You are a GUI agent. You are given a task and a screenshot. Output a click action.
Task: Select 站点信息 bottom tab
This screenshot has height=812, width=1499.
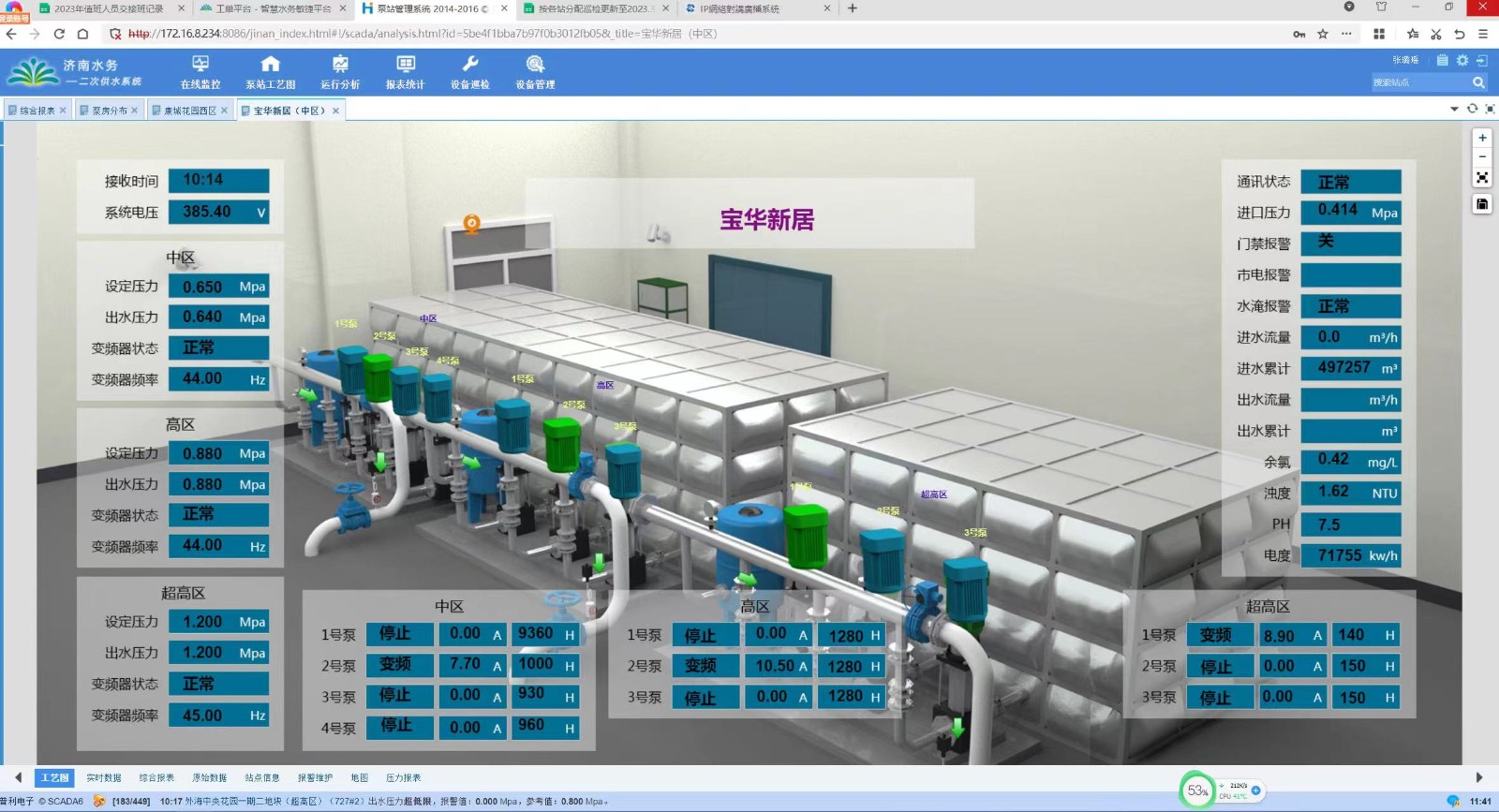[x=262, y=777]
